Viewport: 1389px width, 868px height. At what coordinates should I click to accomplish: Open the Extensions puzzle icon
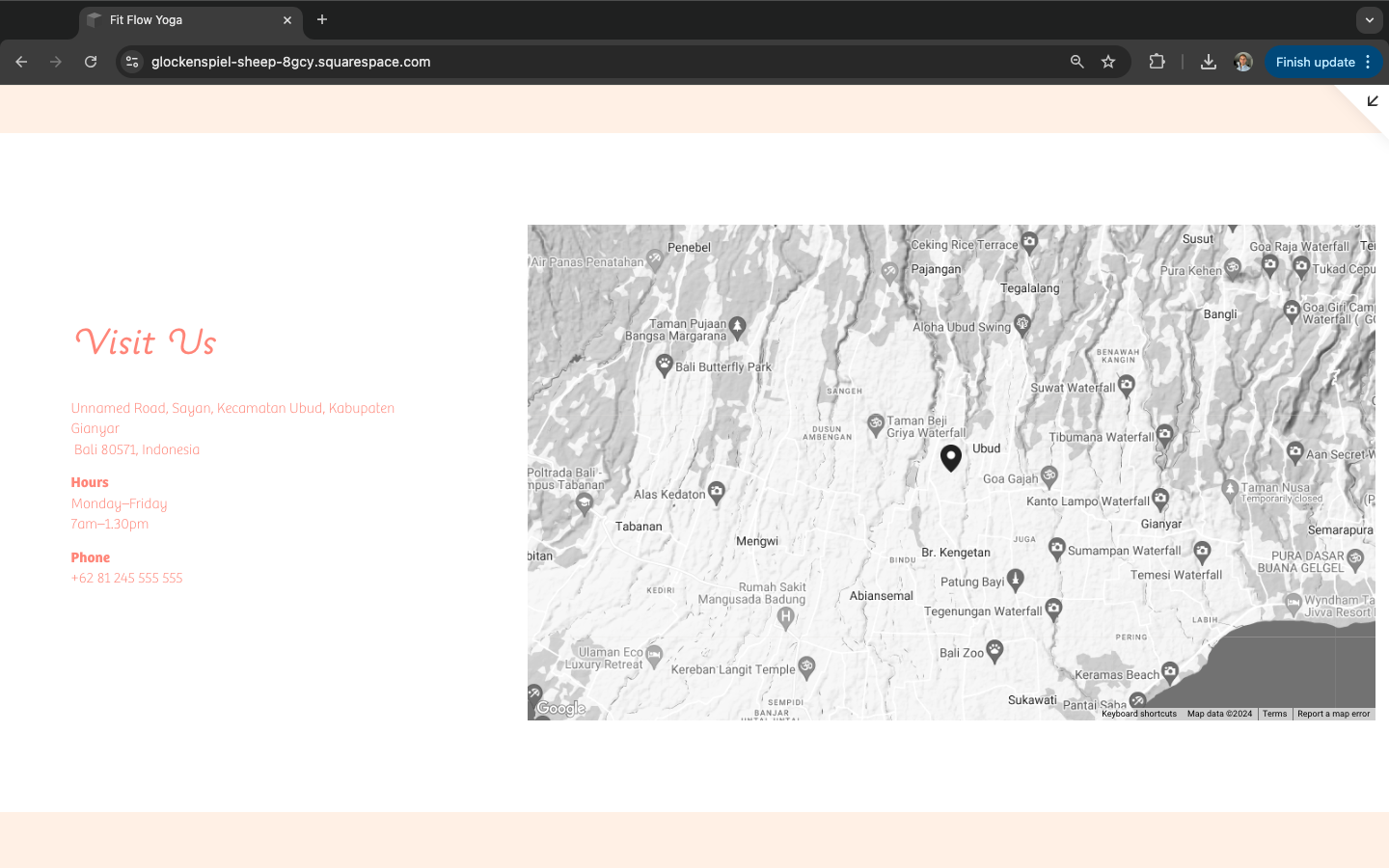[1157, 62]
